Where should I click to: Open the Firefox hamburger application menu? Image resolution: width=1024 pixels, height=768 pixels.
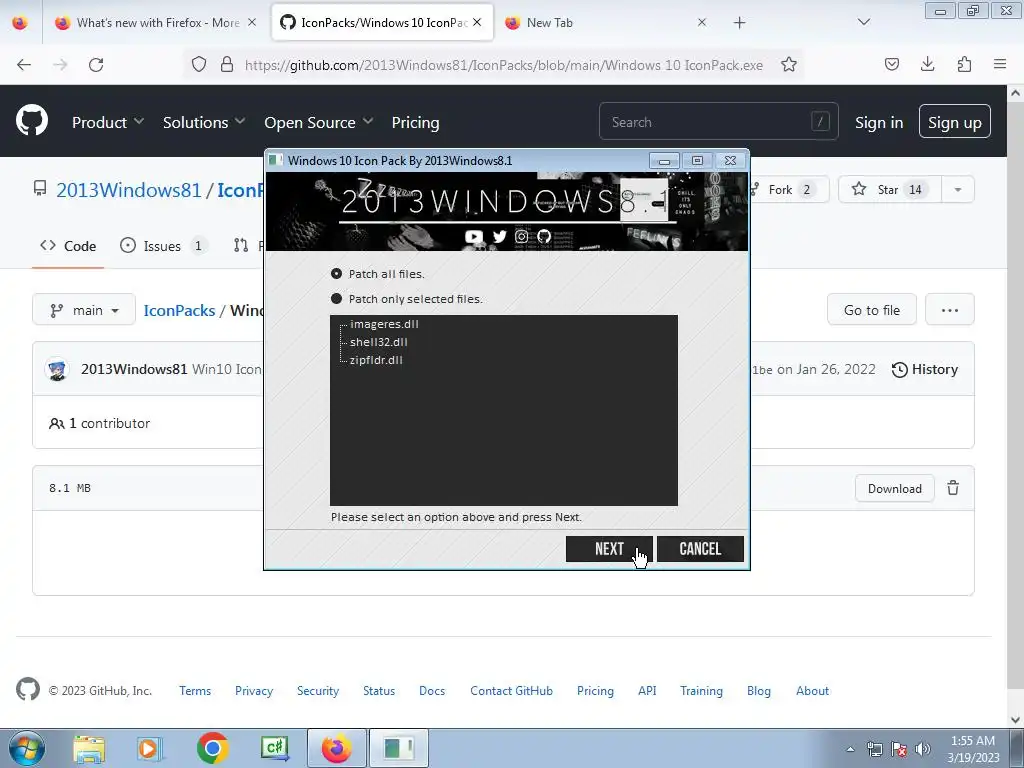pyautogui.click(x=1000, y=64)
